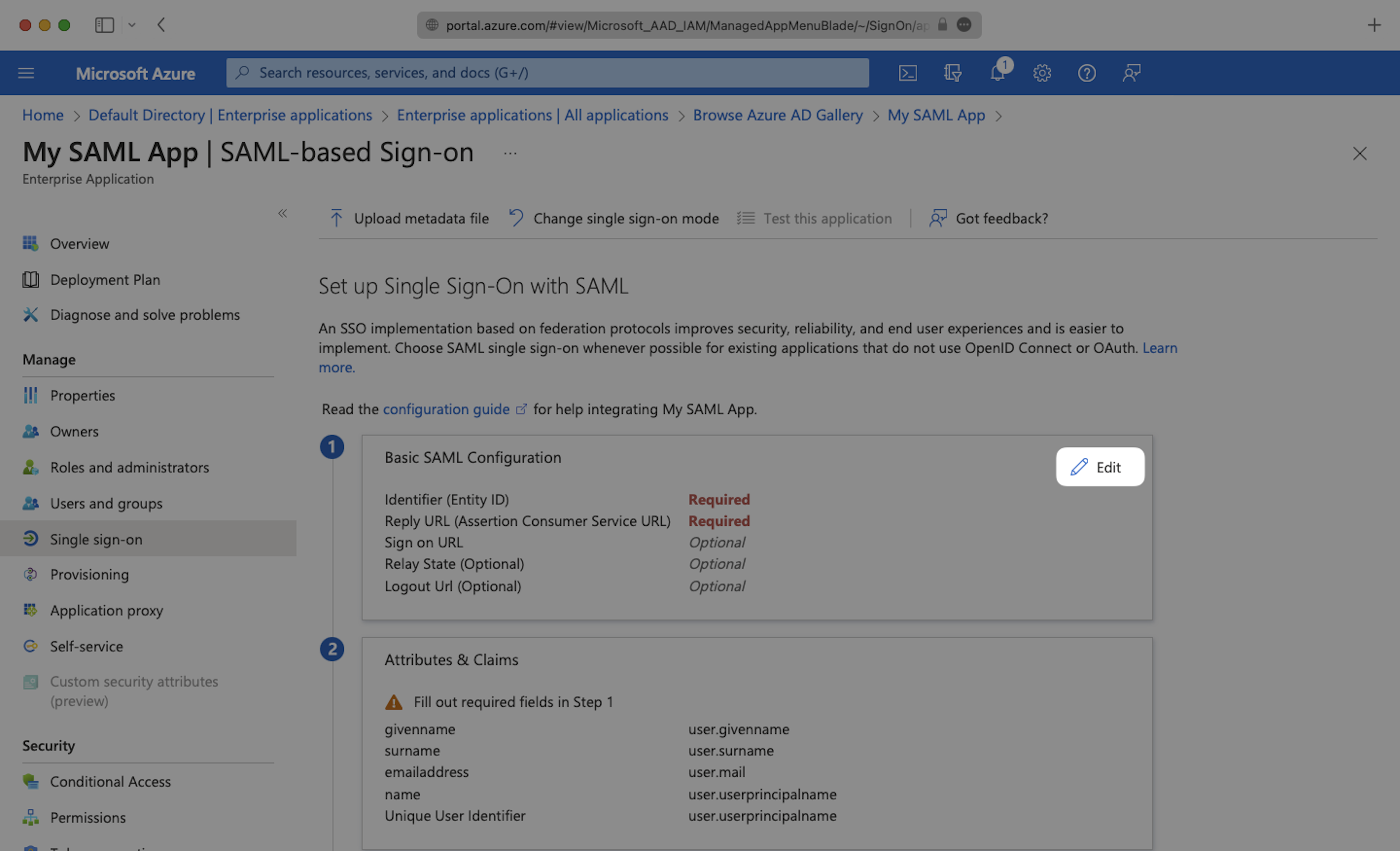Collapse the left navigation menu chevrons
Screen dimensions: 1400x851
[x=283, y=213]
